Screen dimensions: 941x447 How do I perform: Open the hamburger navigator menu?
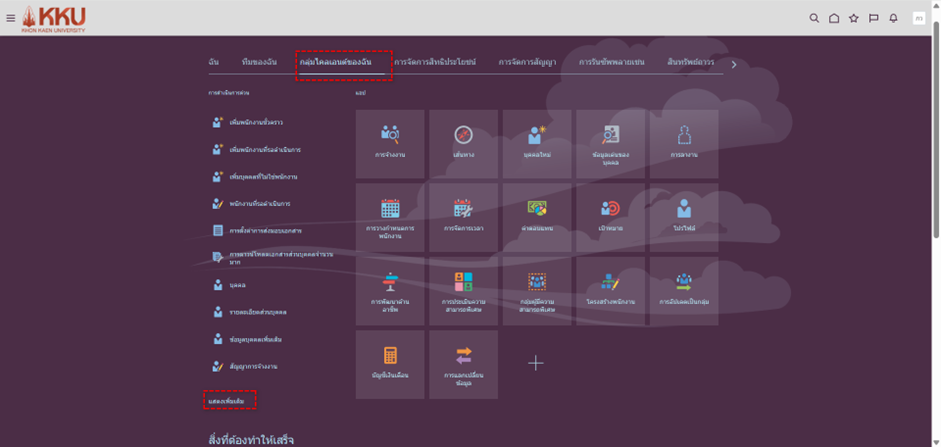pos(11,18)
